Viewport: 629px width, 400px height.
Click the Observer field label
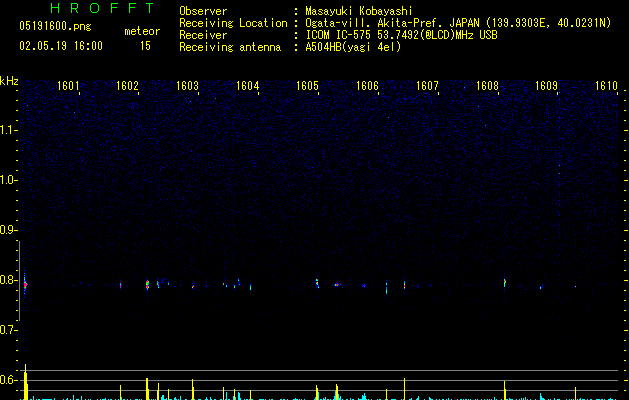203,11
